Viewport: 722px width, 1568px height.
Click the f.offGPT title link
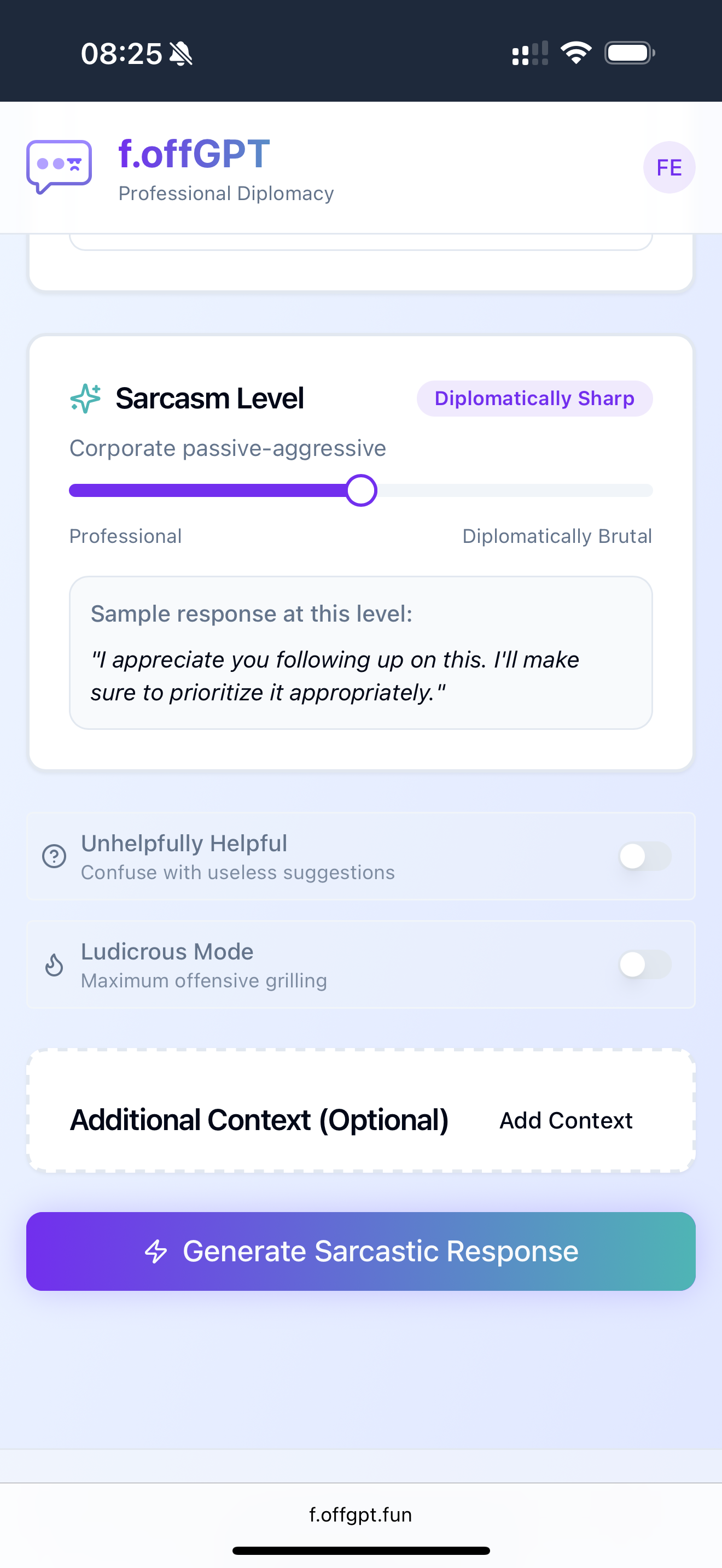pos(194,154)
